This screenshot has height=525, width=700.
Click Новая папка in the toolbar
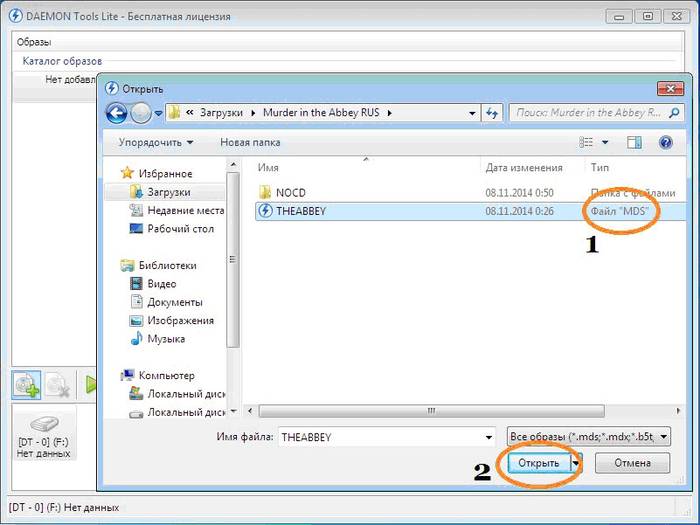click(250, 143)
